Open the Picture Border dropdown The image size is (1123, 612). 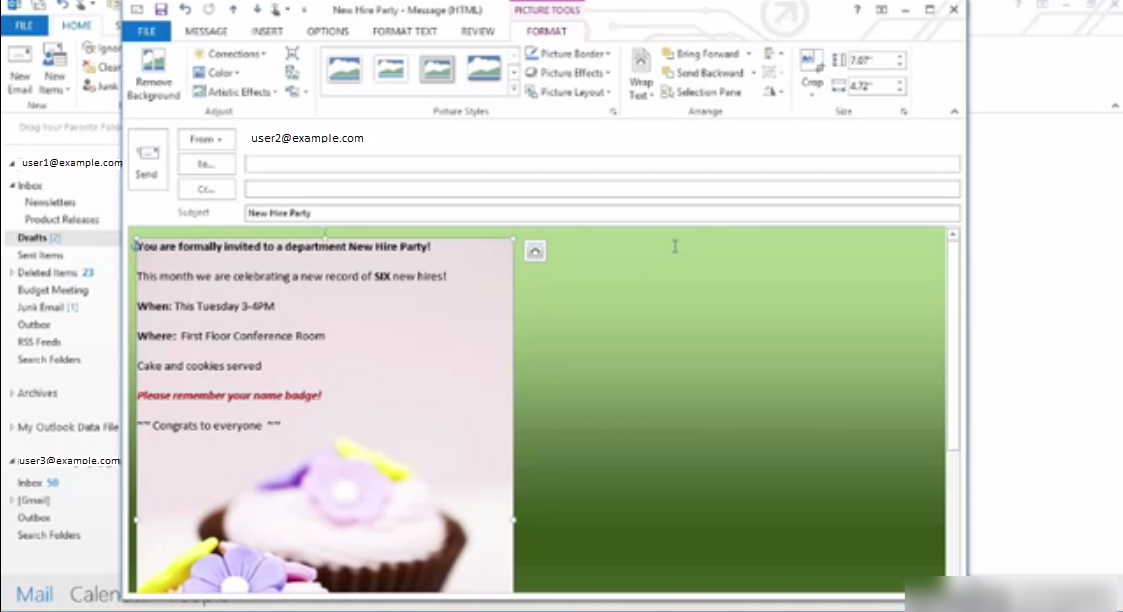point(567,54)
